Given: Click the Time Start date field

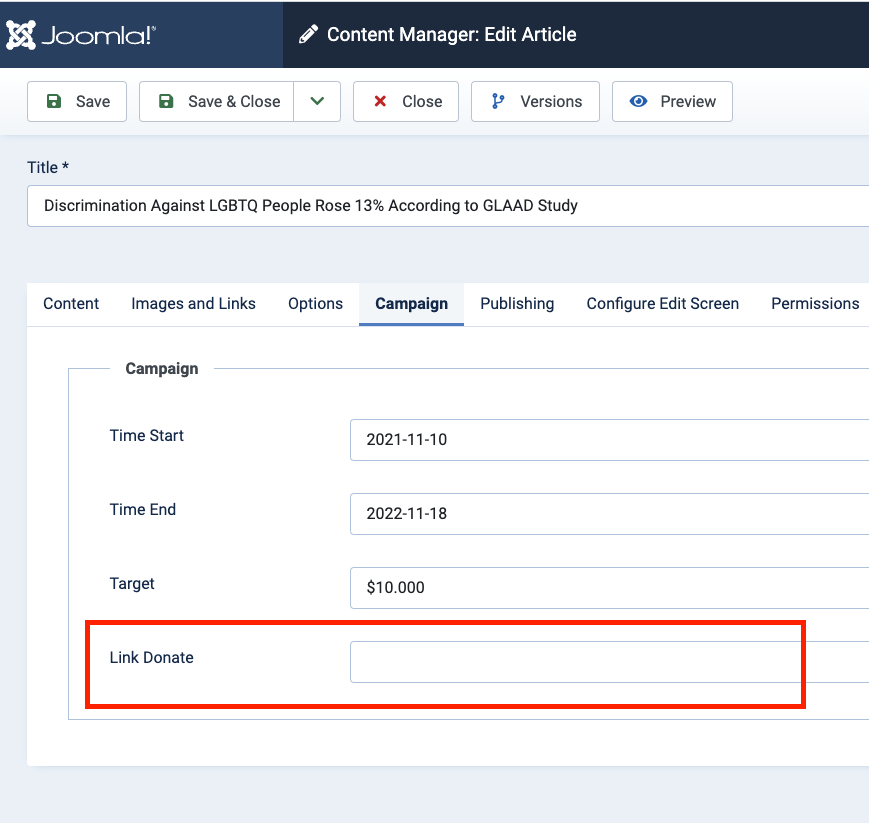Looking at the screenshot, I should point(608,440).
